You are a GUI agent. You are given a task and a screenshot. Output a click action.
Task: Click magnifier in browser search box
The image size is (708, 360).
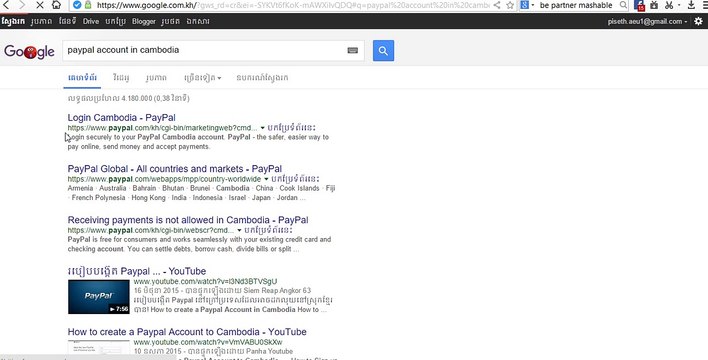tap(623, 5)
